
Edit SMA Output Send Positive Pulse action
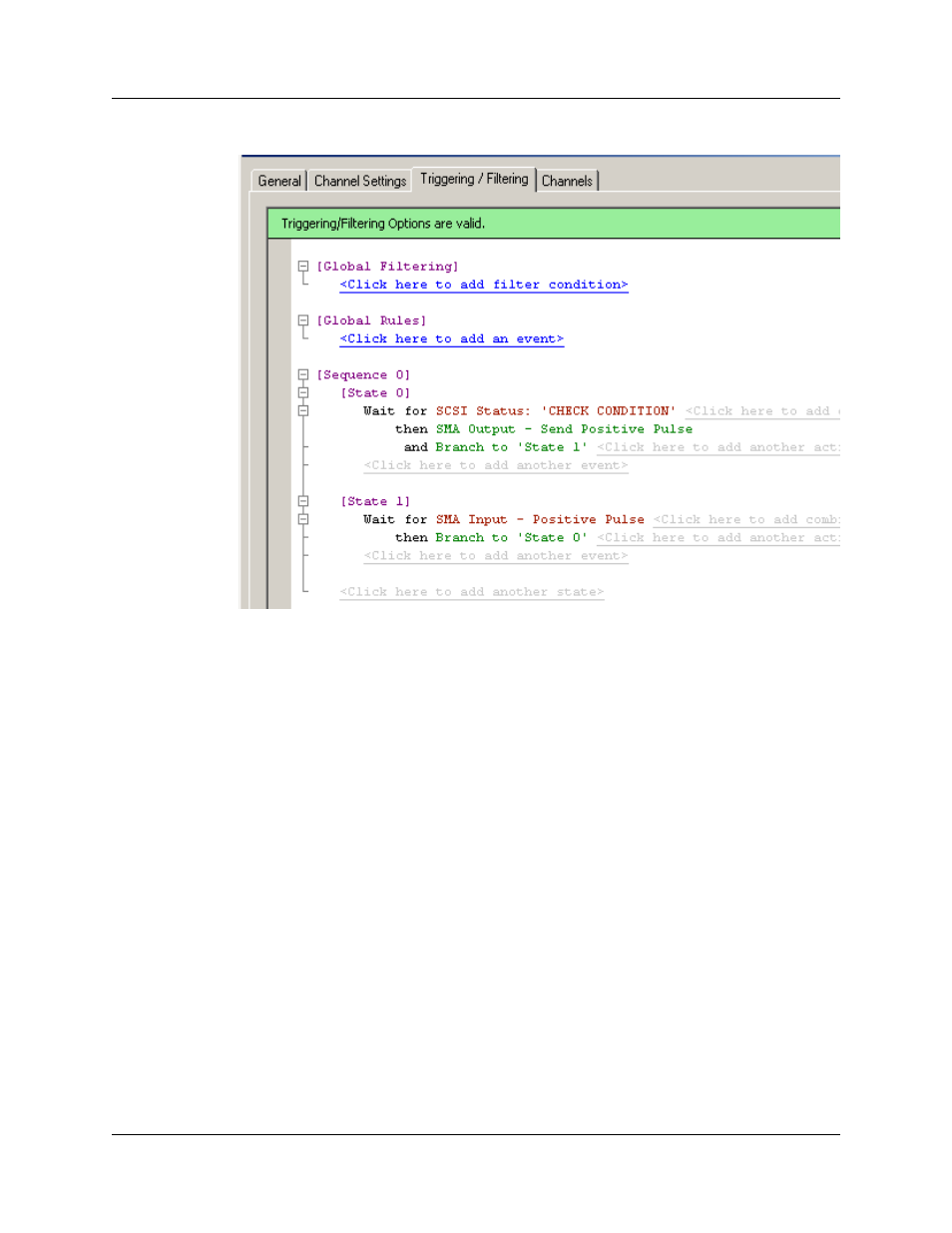[x=564, y=429]
